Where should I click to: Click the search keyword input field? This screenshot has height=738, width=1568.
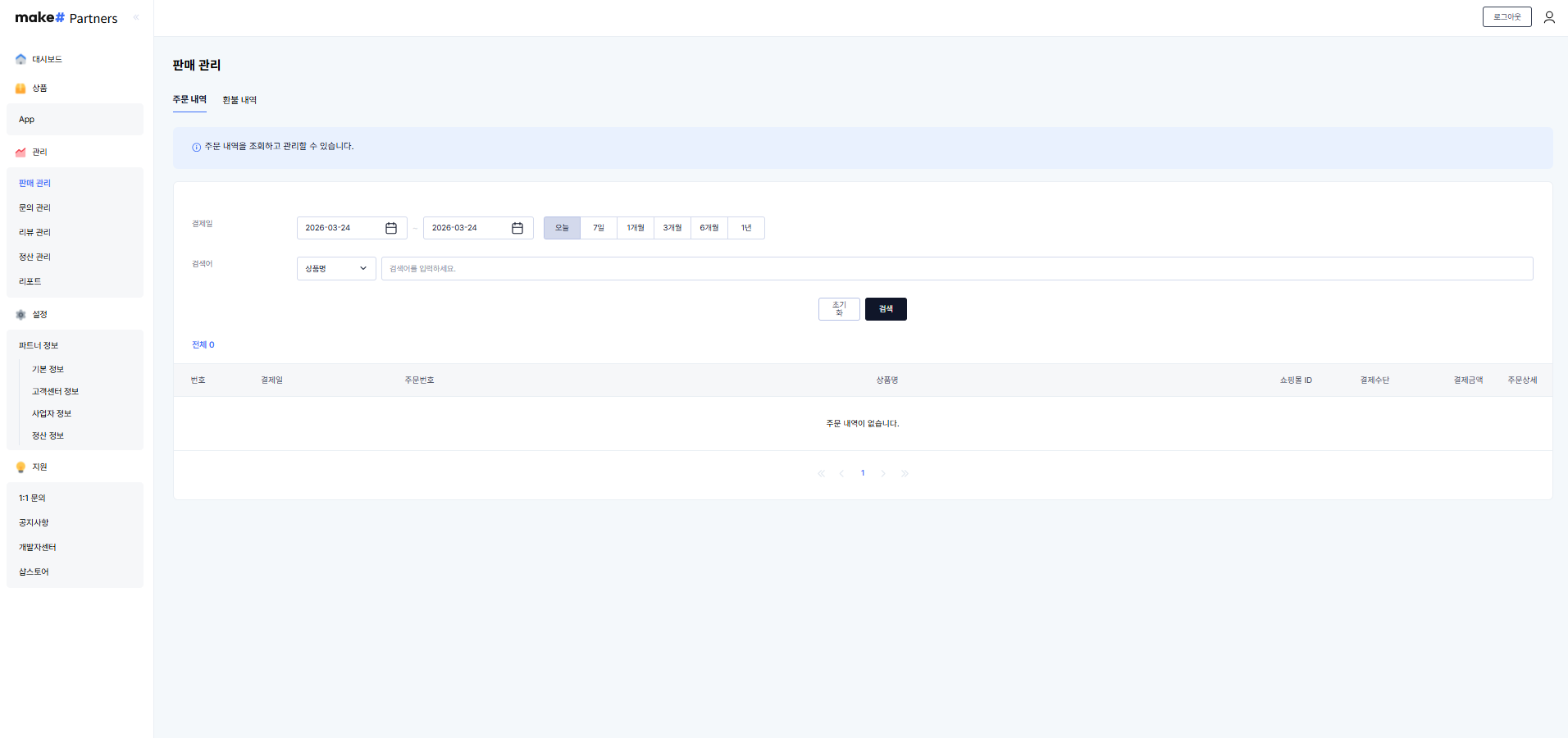coord(956,269)
